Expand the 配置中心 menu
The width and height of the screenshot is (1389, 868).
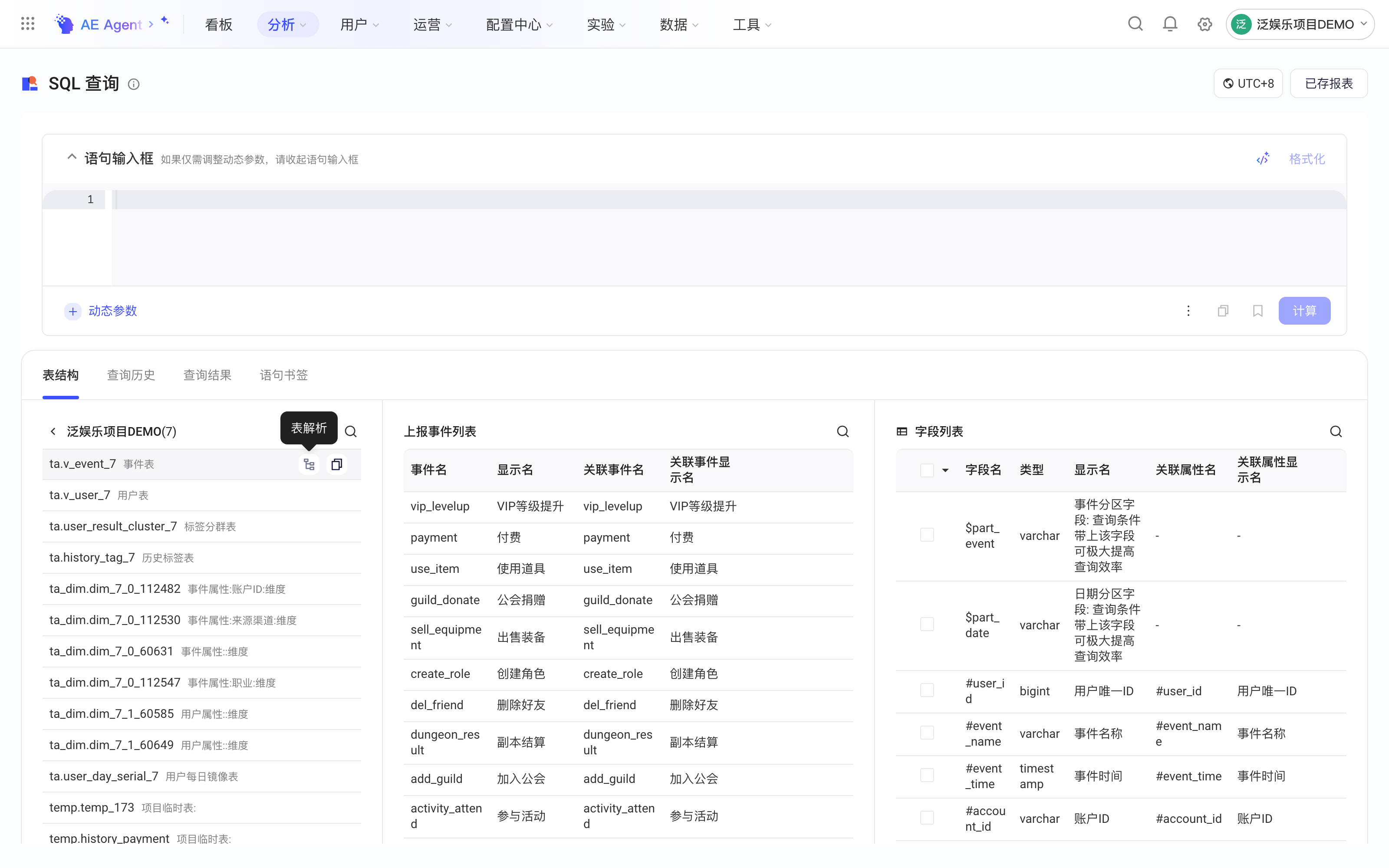point(520,25)
